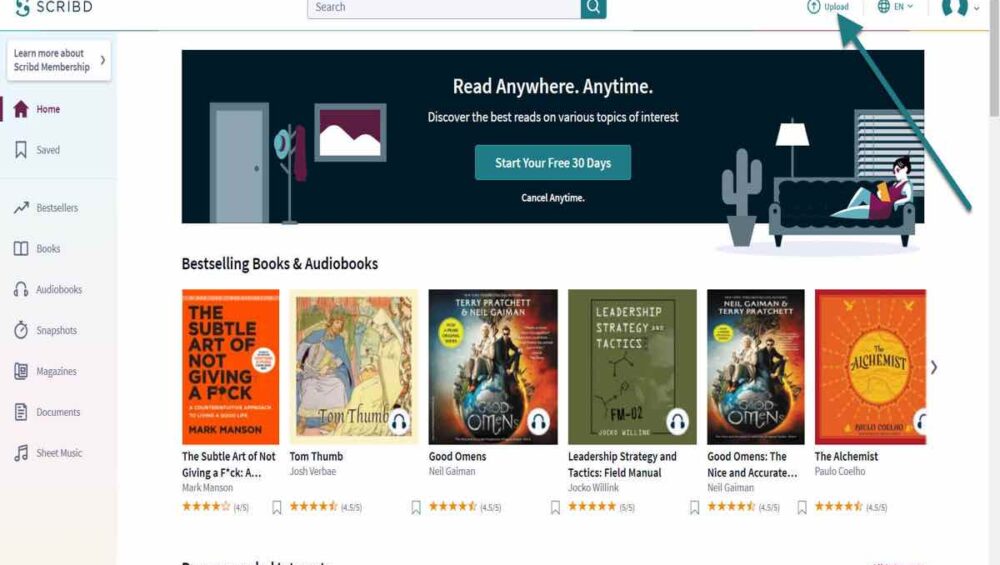Viewport: 1000px width, 565px height.
Task: Open The Subtle Art of Not Giving cover
Action: tap(230, 367)
